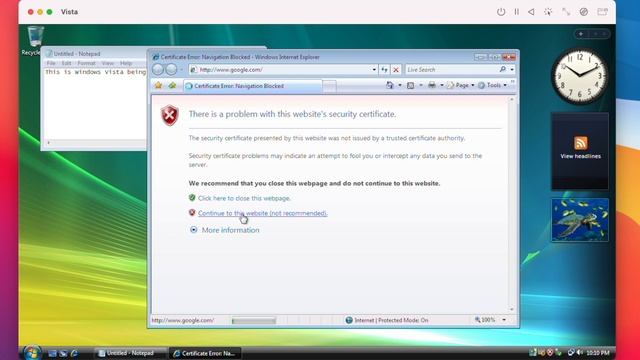Select the Certificate Error: Navigation Blocked tab
640x360 pixels.
click(252, 86)
